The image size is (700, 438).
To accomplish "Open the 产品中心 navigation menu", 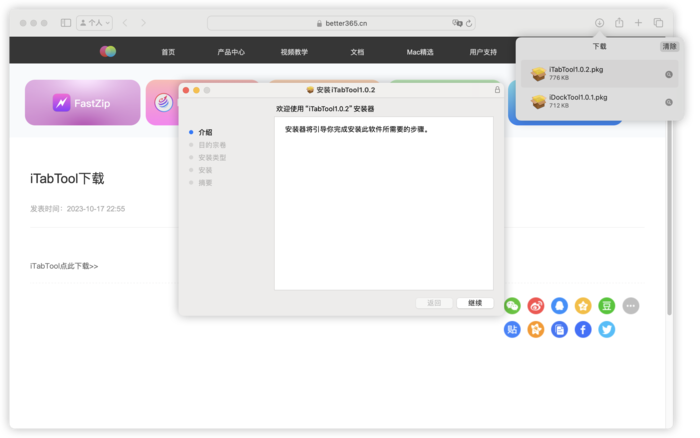I will pyautogui.click(x=231, y=52).
